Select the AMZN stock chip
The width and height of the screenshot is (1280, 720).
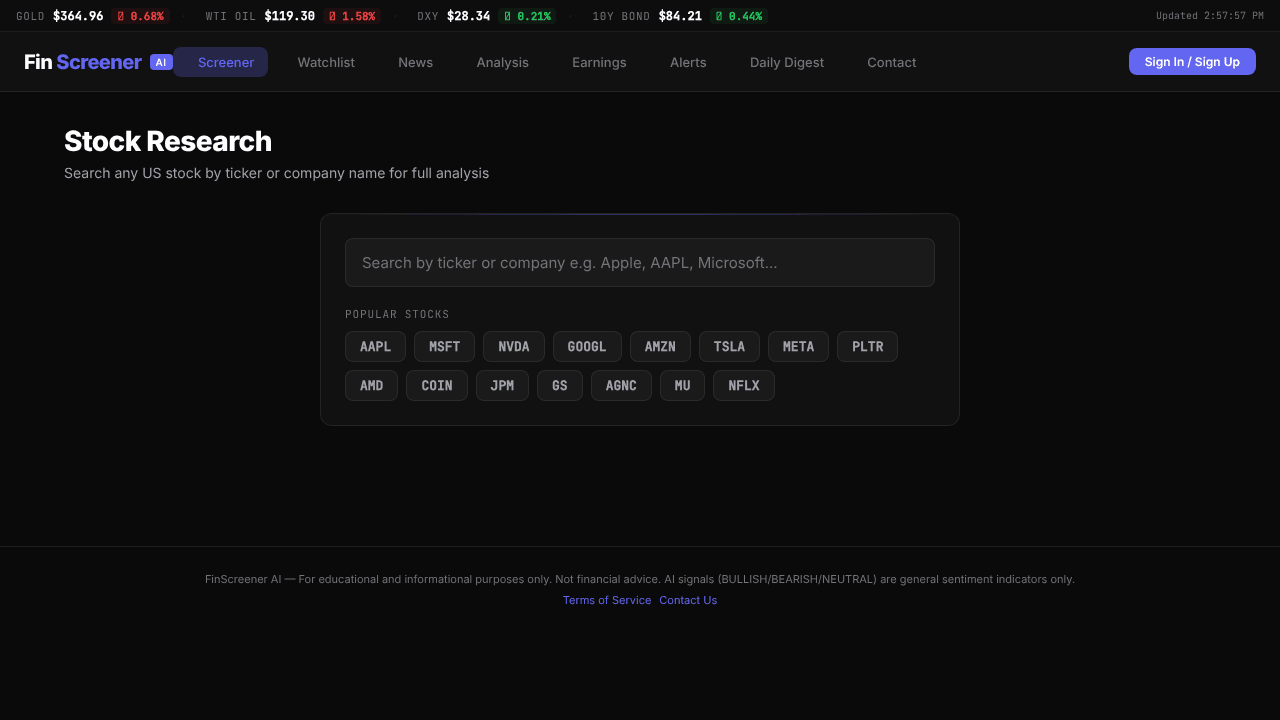coord(660,346)
